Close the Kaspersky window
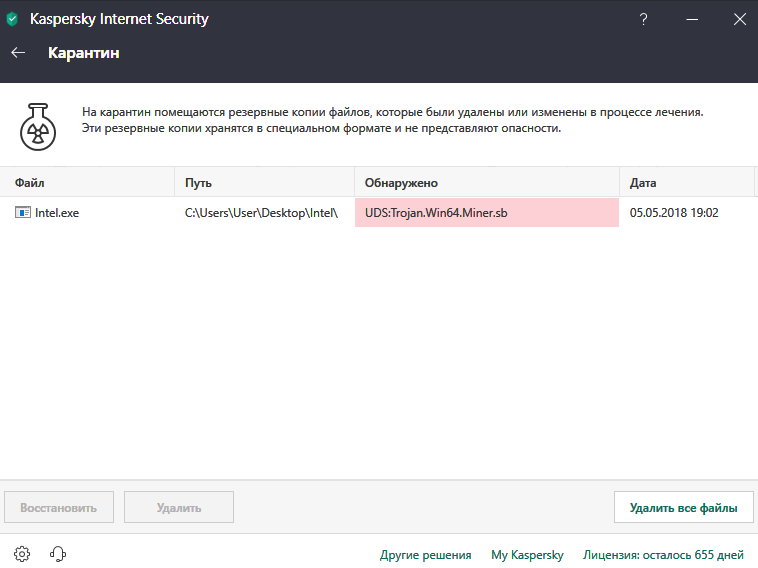Viewport: 758px width, 568px height. click(x=740, y=19)
